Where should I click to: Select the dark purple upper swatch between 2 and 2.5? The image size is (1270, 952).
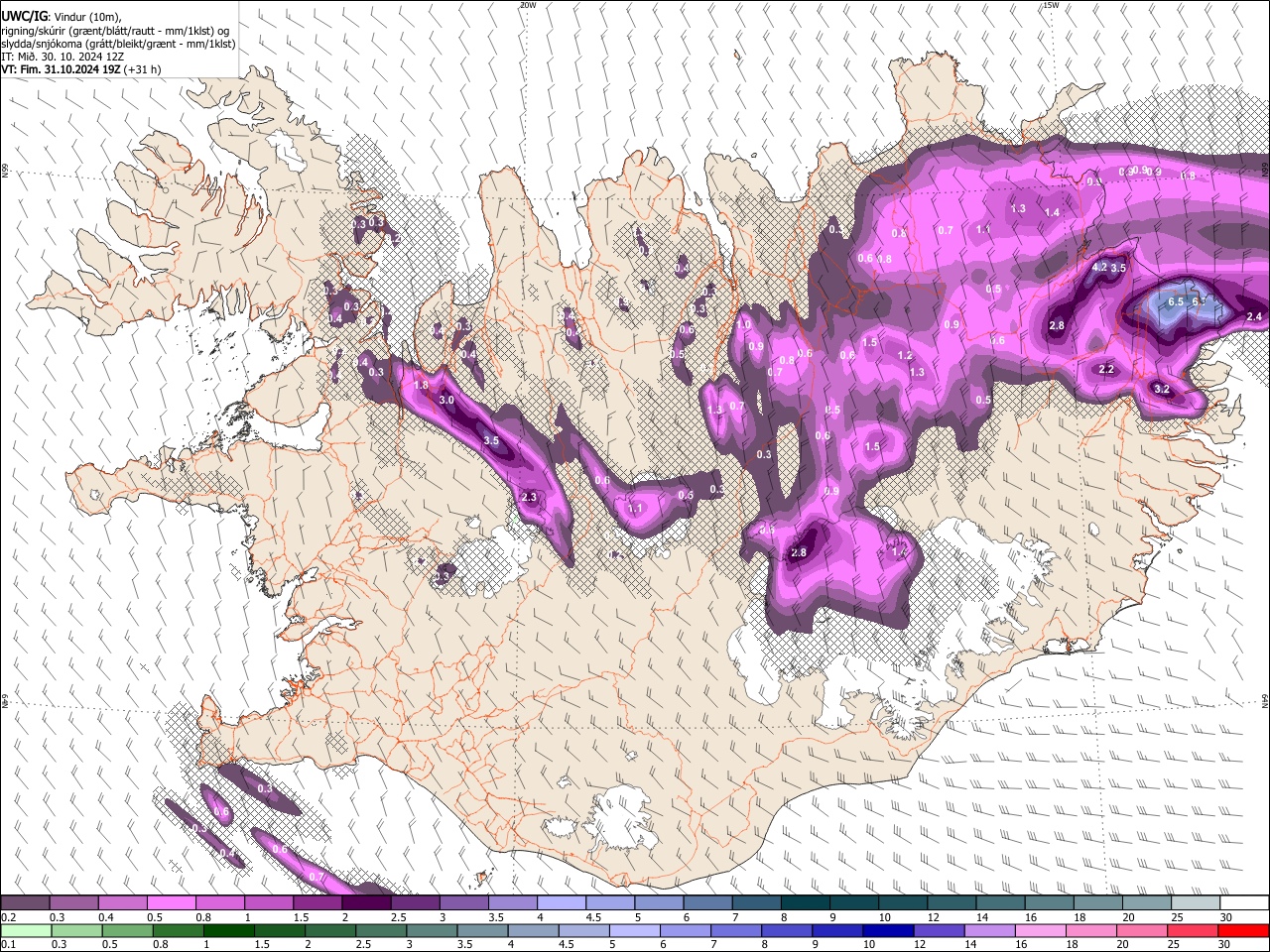[x=365, y=903]
